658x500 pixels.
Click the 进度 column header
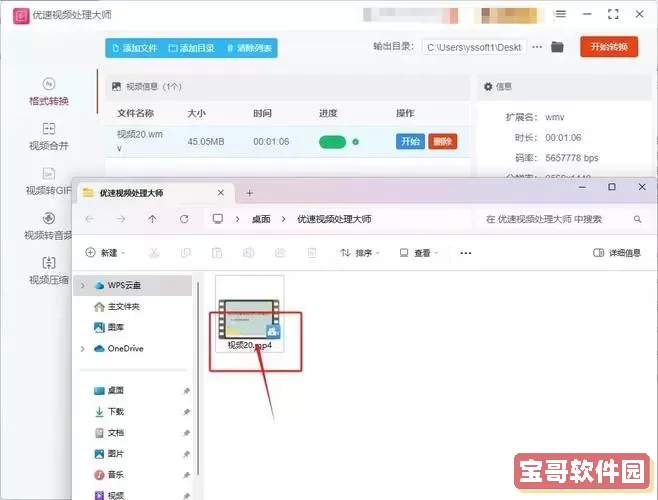(x=328, y=113)
